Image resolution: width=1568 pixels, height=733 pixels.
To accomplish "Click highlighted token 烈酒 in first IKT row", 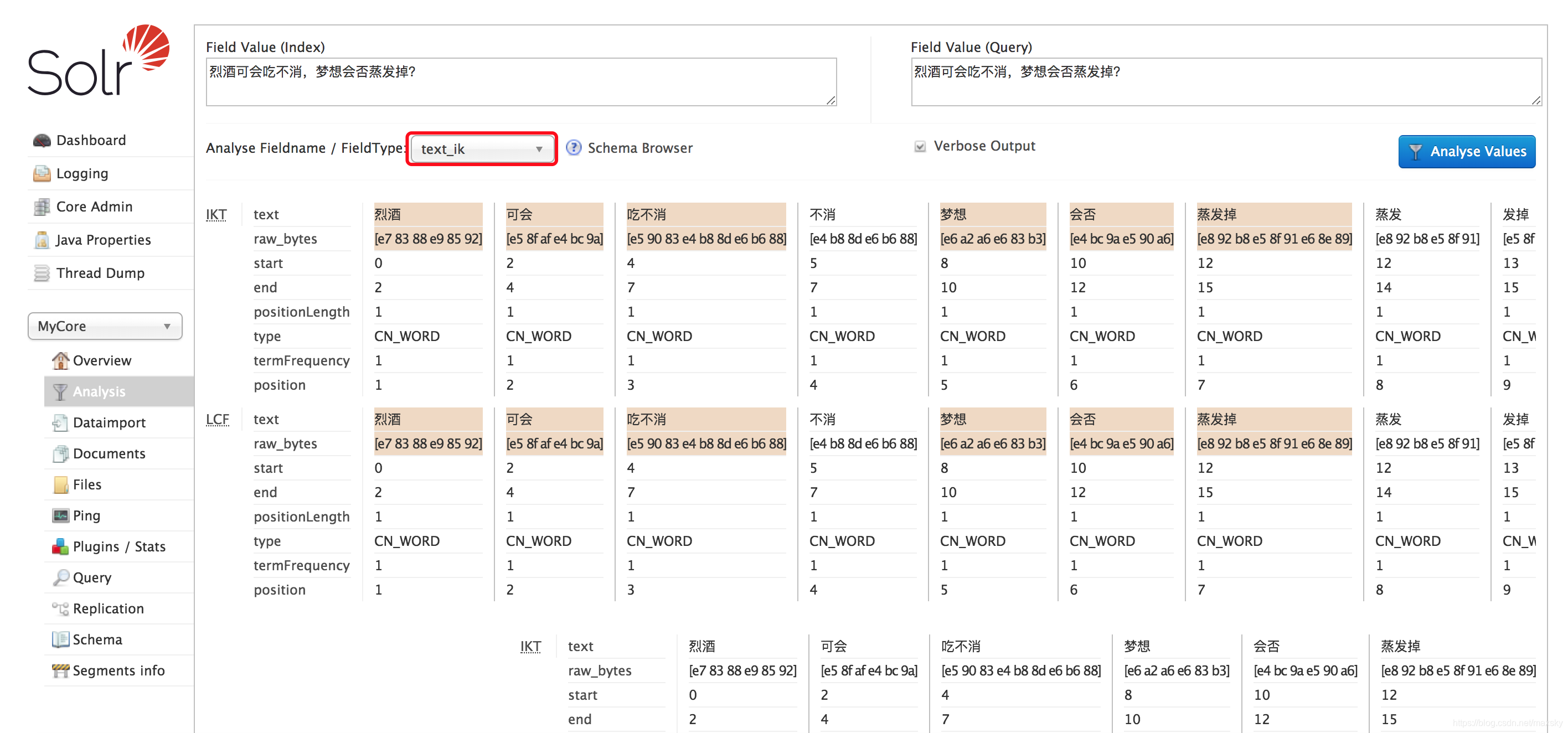I will pyautogui.click(x=388, y=215).
